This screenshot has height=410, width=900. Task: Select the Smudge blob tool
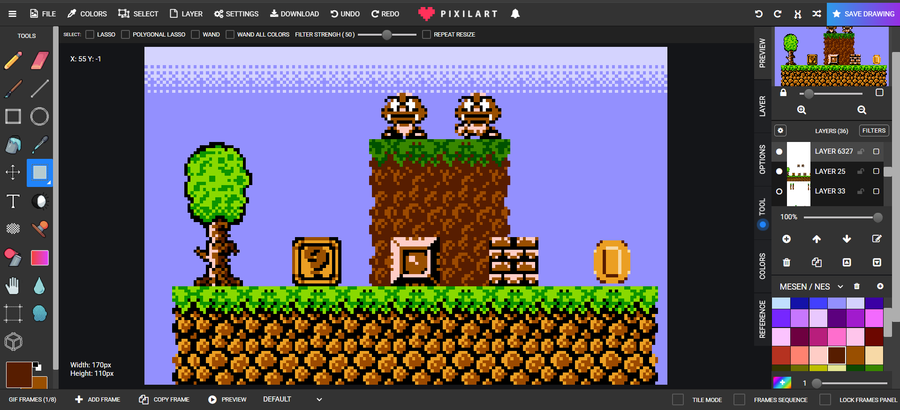[40, 314]
